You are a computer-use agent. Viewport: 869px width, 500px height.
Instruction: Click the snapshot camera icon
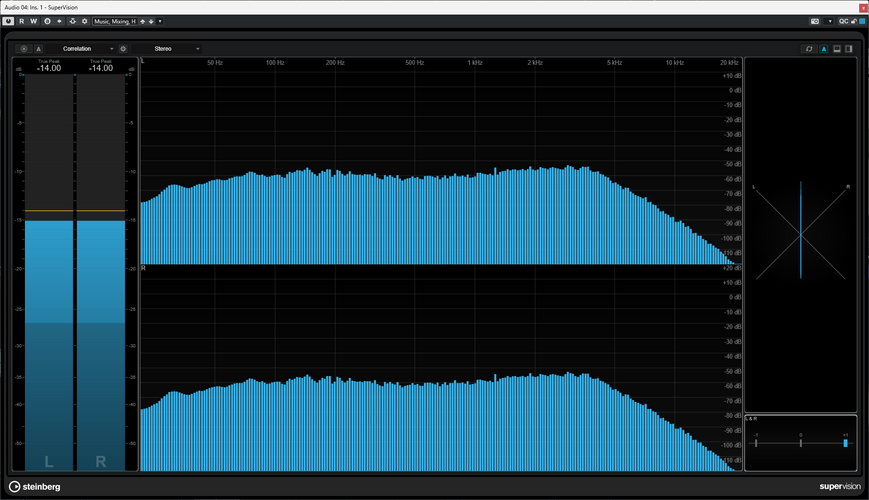coord(815,21)
